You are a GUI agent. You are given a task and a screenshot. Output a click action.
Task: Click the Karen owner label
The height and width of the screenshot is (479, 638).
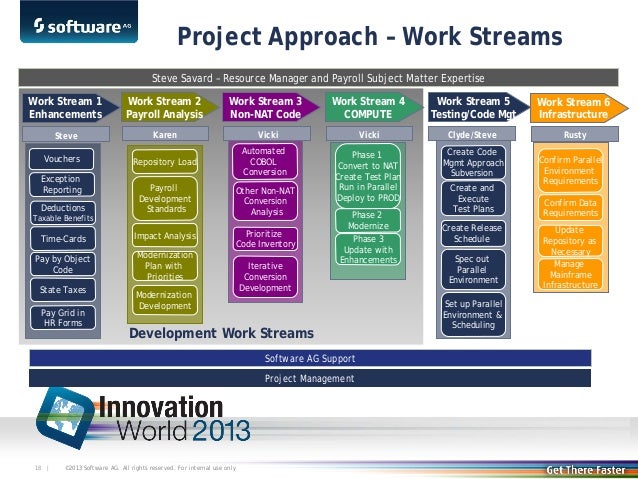coord(165,134)
